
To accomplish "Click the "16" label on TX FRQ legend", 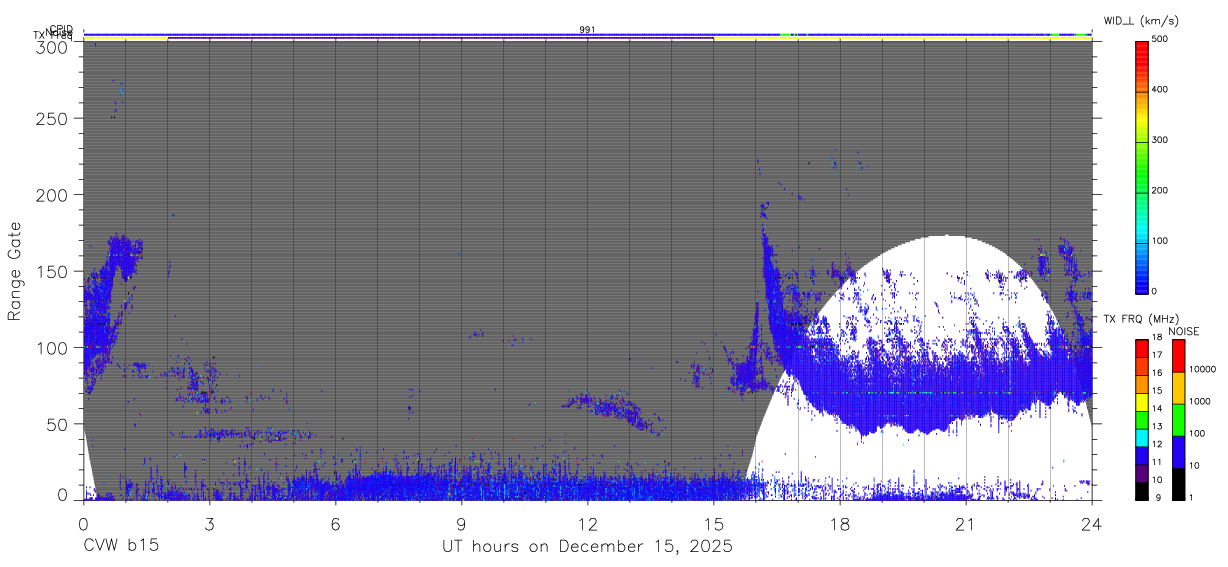I will point(1157,374).
